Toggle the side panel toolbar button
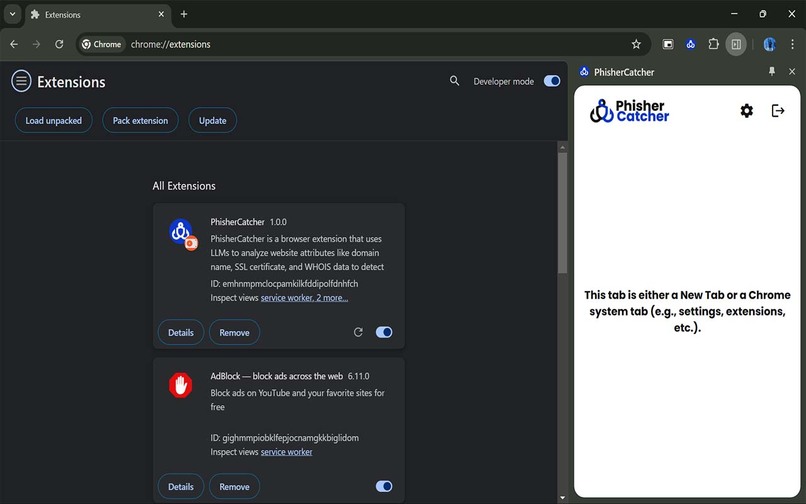Image resolution: width=806 pixels, height=504 pixels. click(x=736, y=44)
